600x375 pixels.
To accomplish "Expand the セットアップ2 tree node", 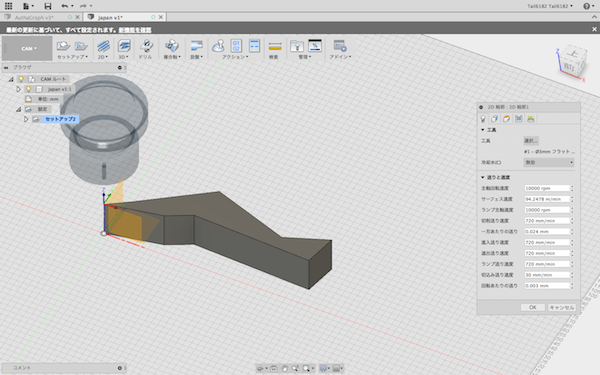I will coord(26,119).
